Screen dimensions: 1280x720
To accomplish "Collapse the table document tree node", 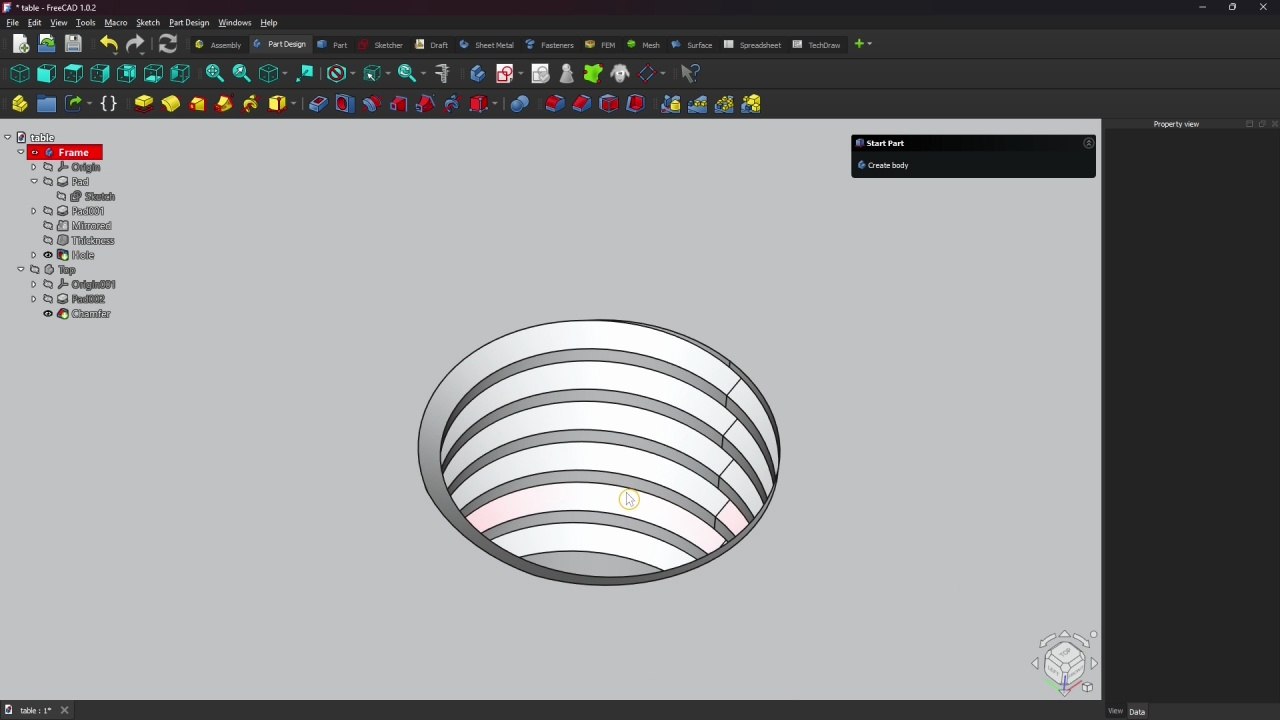I will 7,138.
